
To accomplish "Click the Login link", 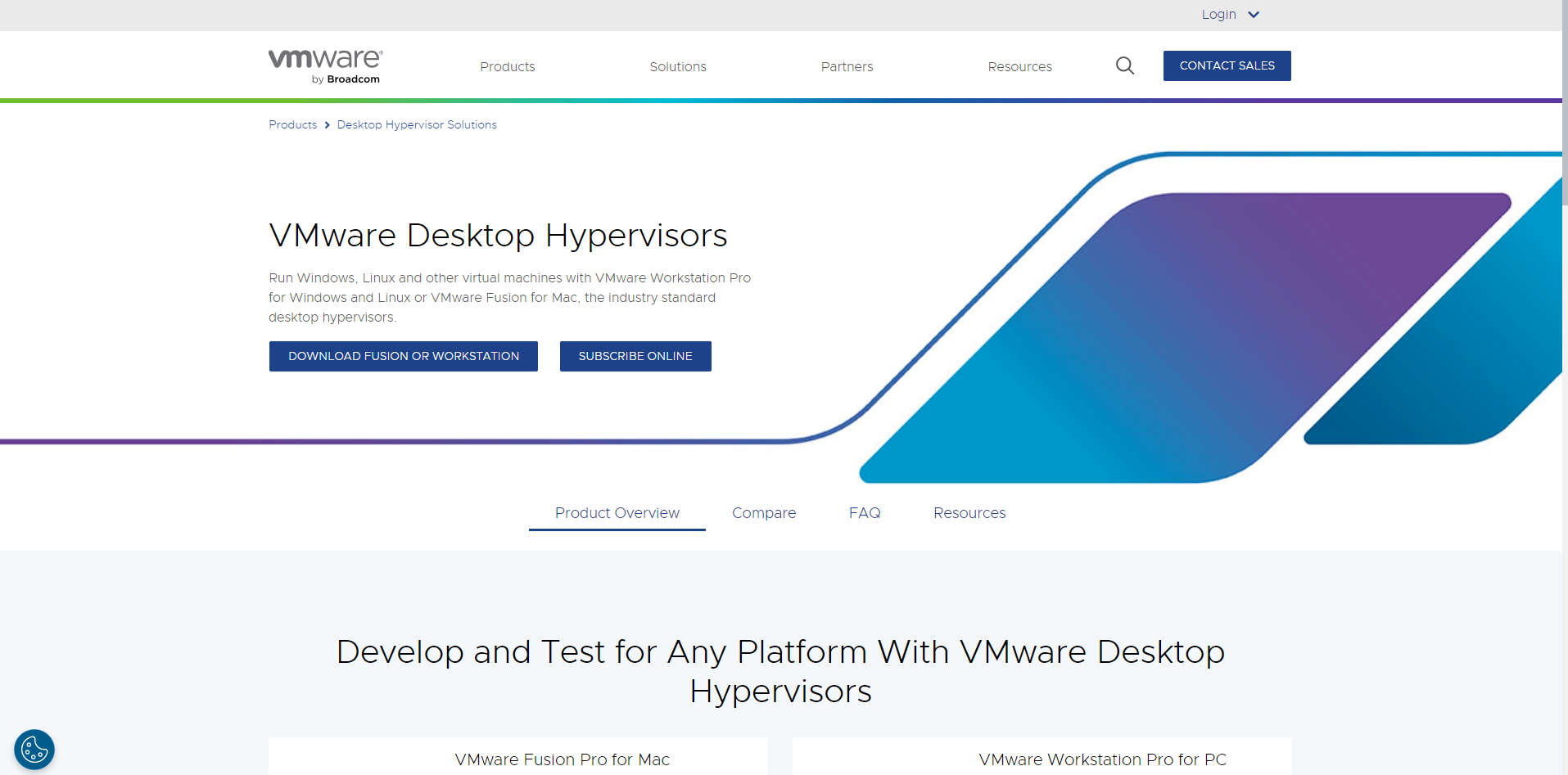I will pyautogui.click(x=1218, y=15).
